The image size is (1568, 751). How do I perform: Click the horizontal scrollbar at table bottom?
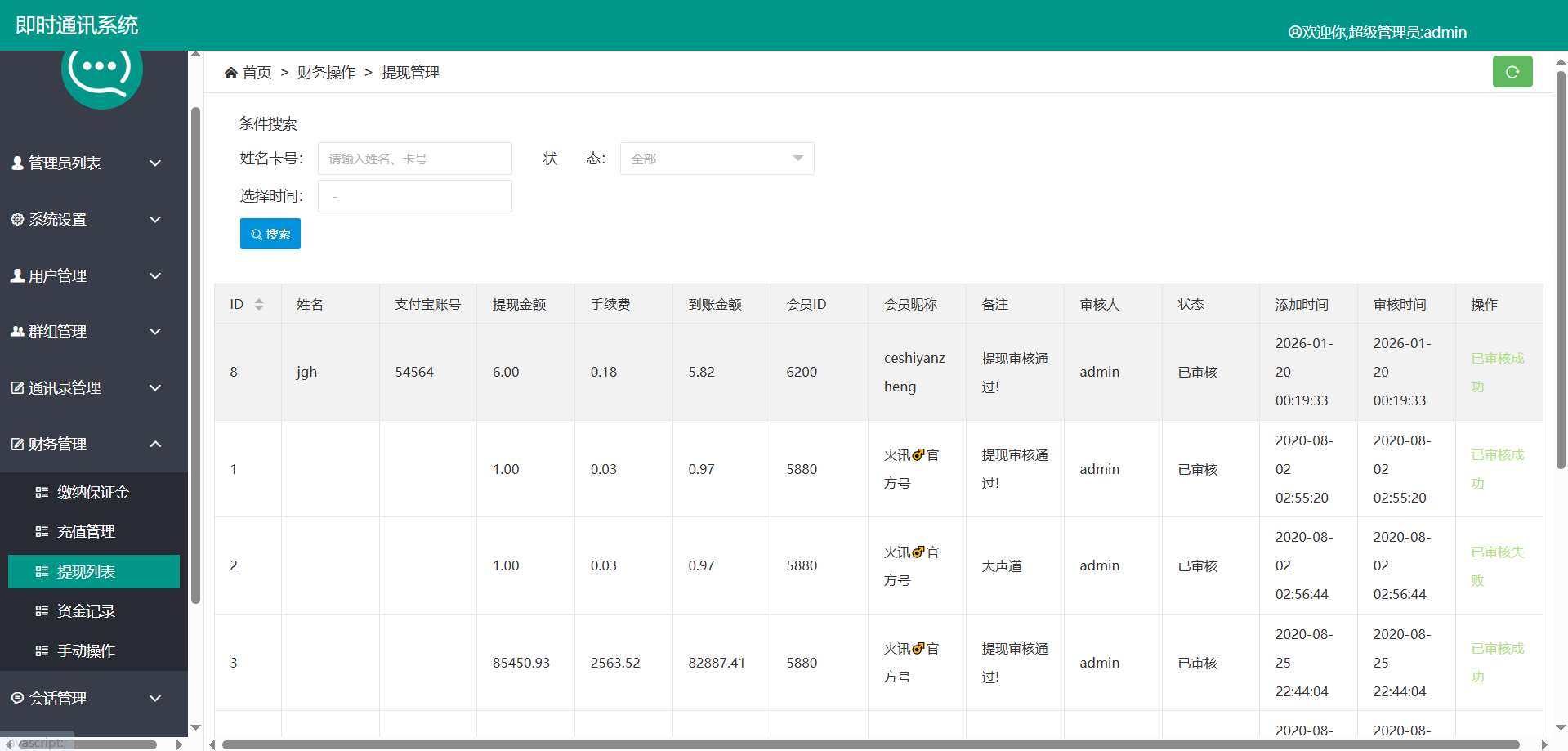(870, 744)
